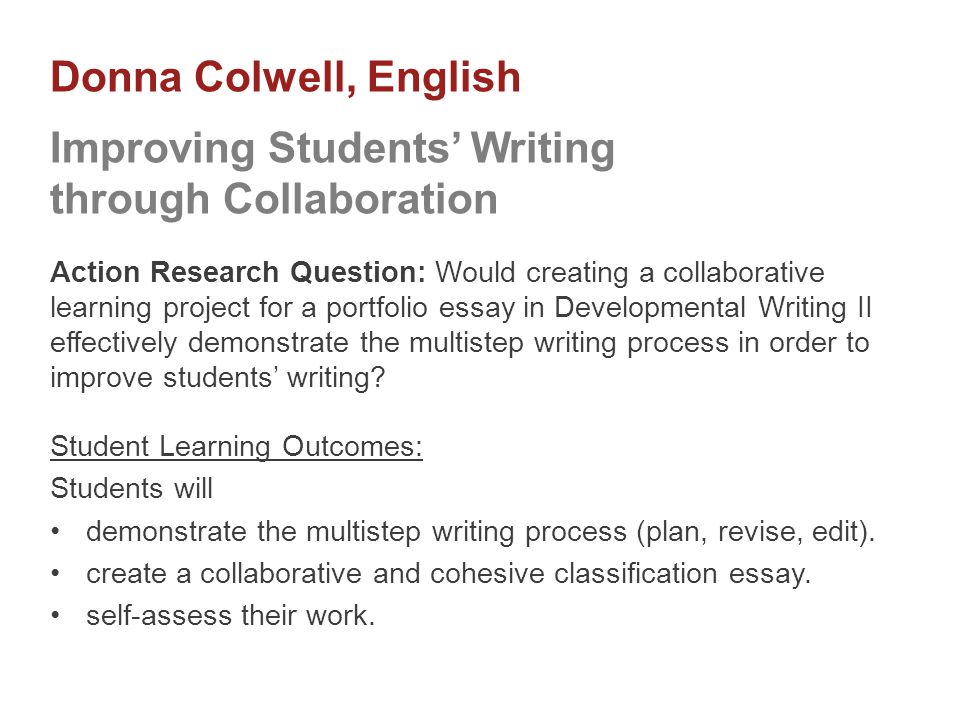Select the heading Improving Students' Writing
Screen dimensions: 960x720
332,149
